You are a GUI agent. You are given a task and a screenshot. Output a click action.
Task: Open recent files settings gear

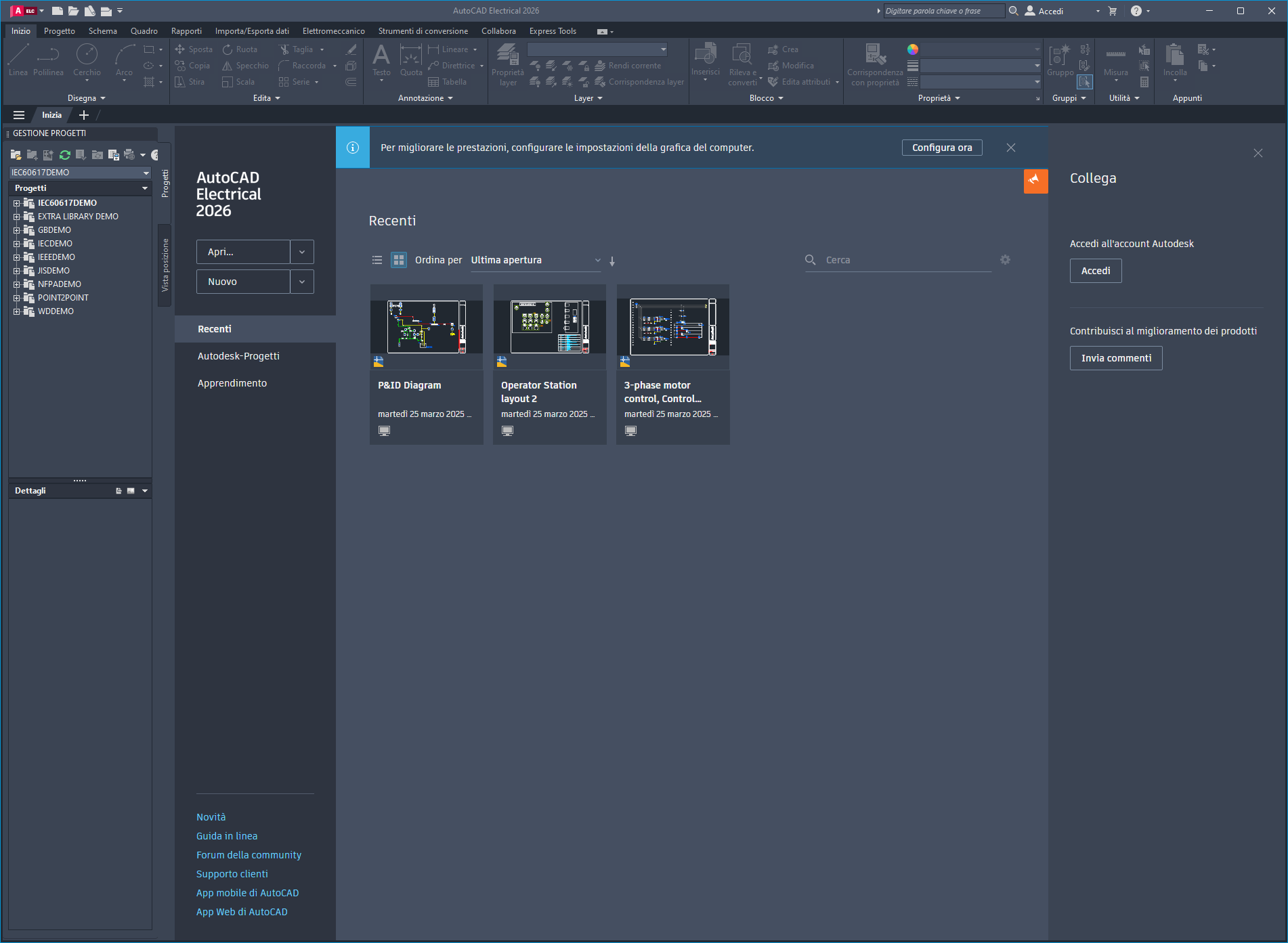1005,260
